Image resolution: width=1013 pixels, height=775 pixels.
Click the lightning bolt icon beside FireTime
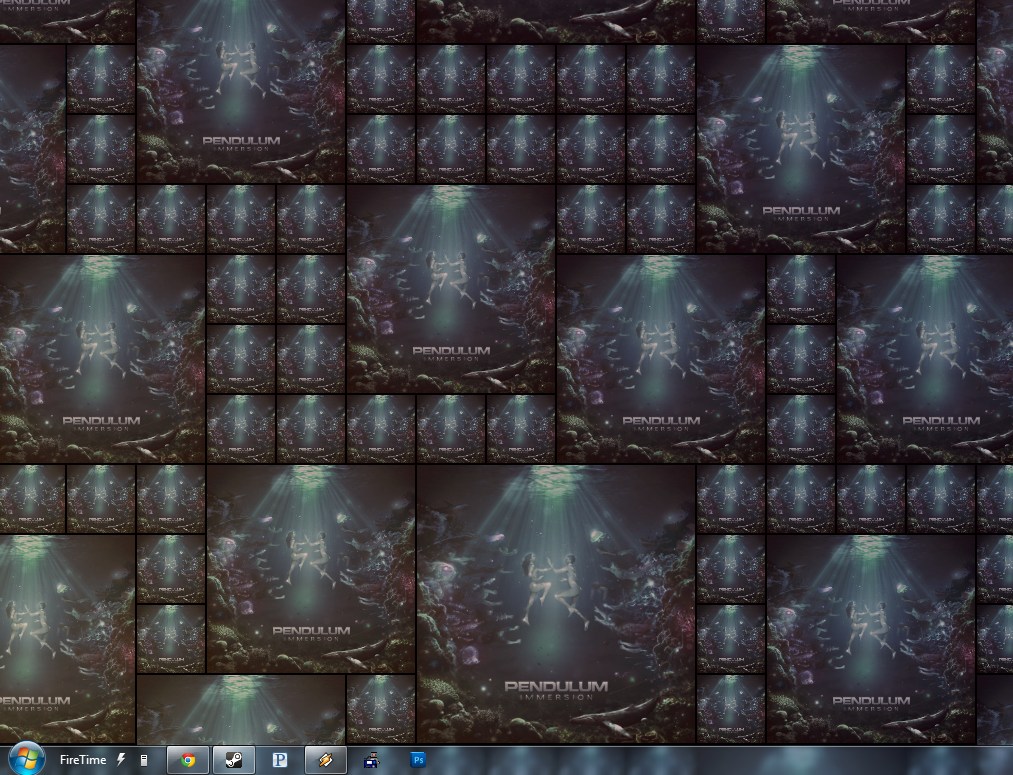click(121, 760)
